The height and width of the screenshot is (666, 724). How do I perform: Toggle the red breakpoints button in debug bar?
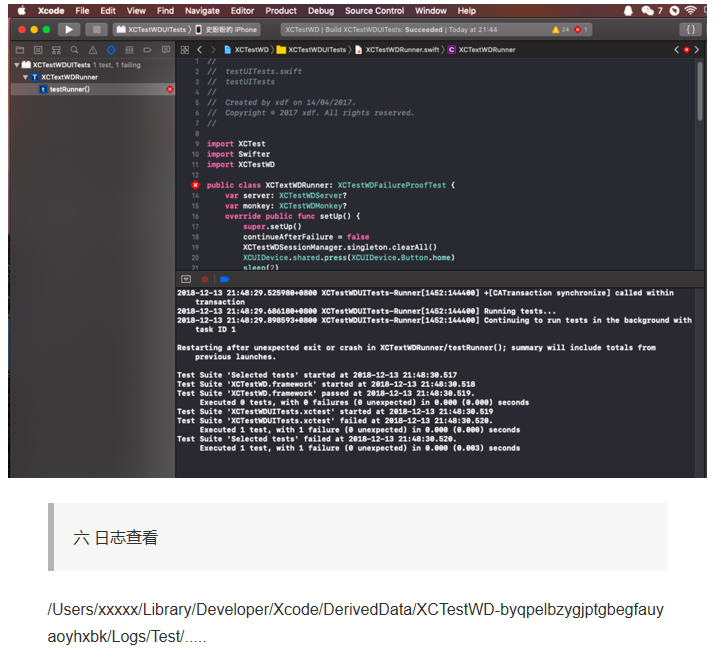coord(205,279)
